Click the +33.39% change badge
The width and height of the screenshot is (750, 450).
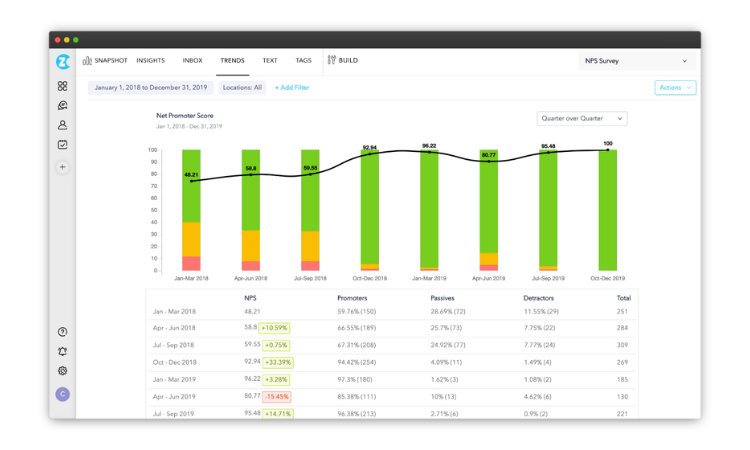278,362
